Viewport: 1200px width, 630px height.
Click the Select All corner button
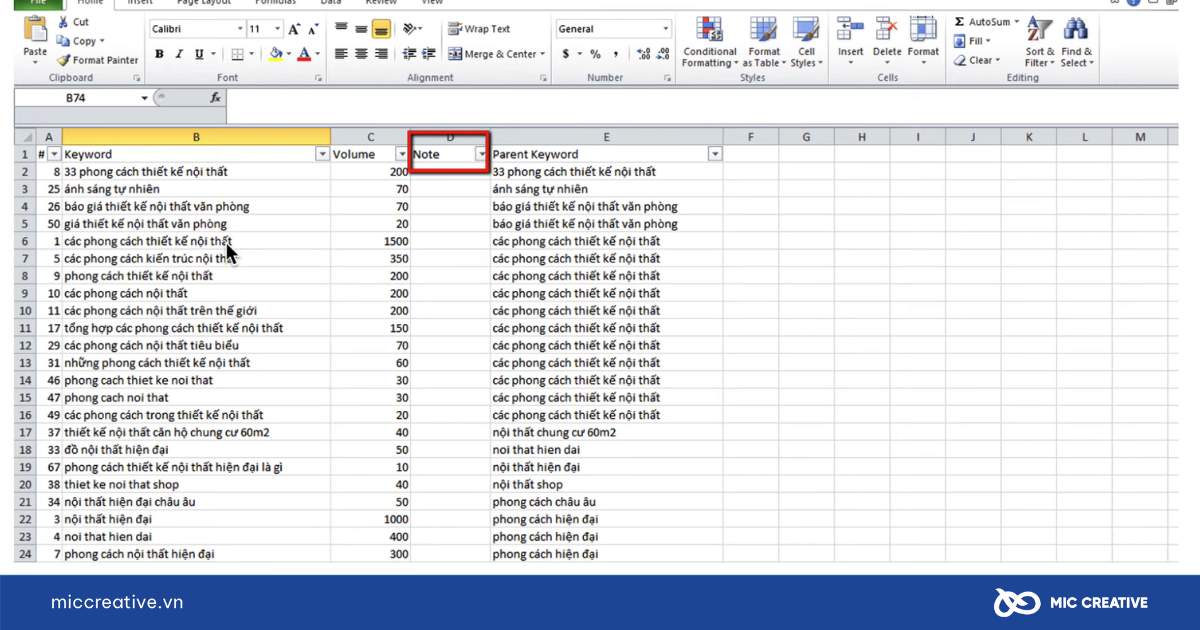[x=25, y=137]
